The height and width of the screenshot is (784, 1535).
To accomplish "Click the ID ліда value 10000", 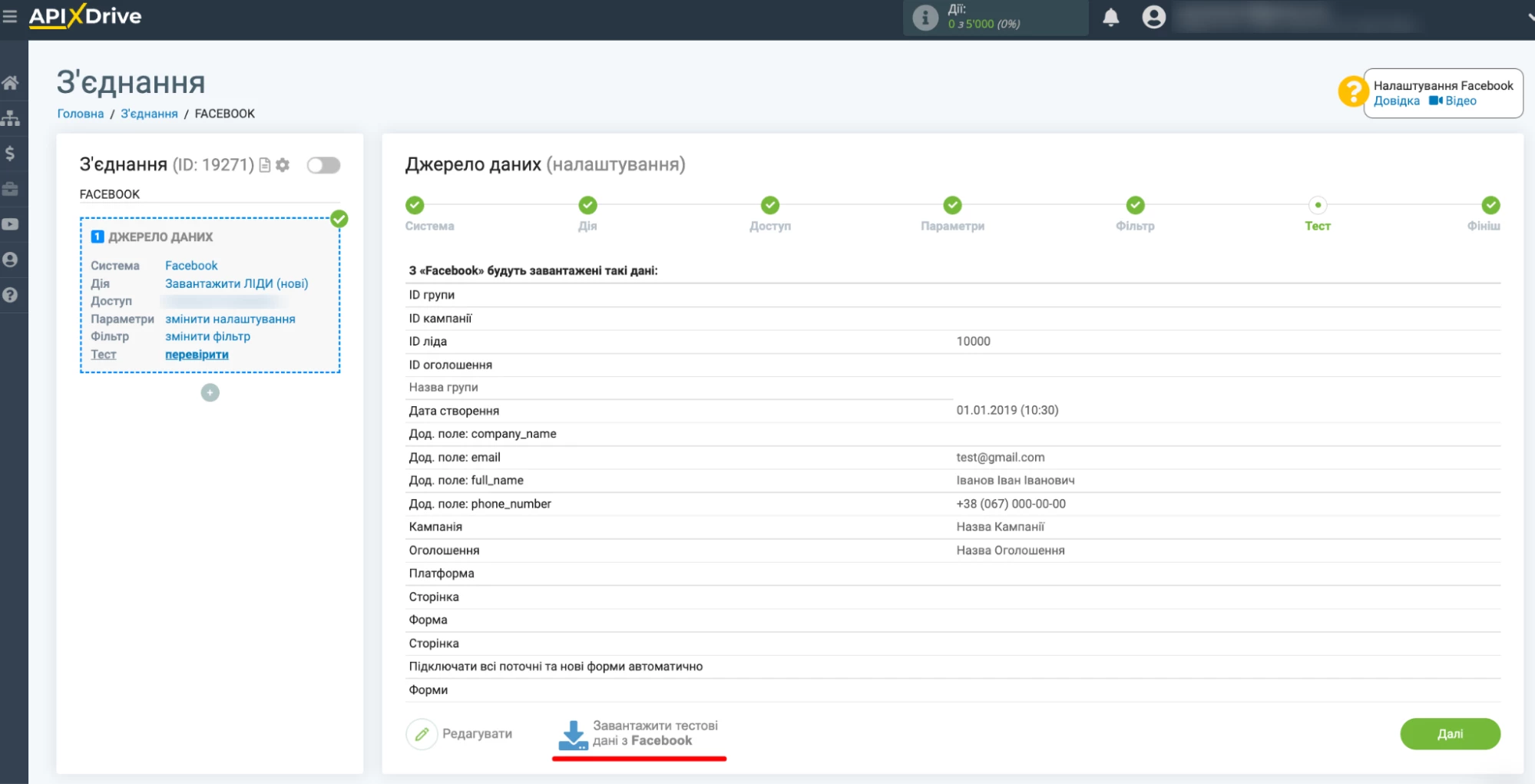I will coord(973,342).
